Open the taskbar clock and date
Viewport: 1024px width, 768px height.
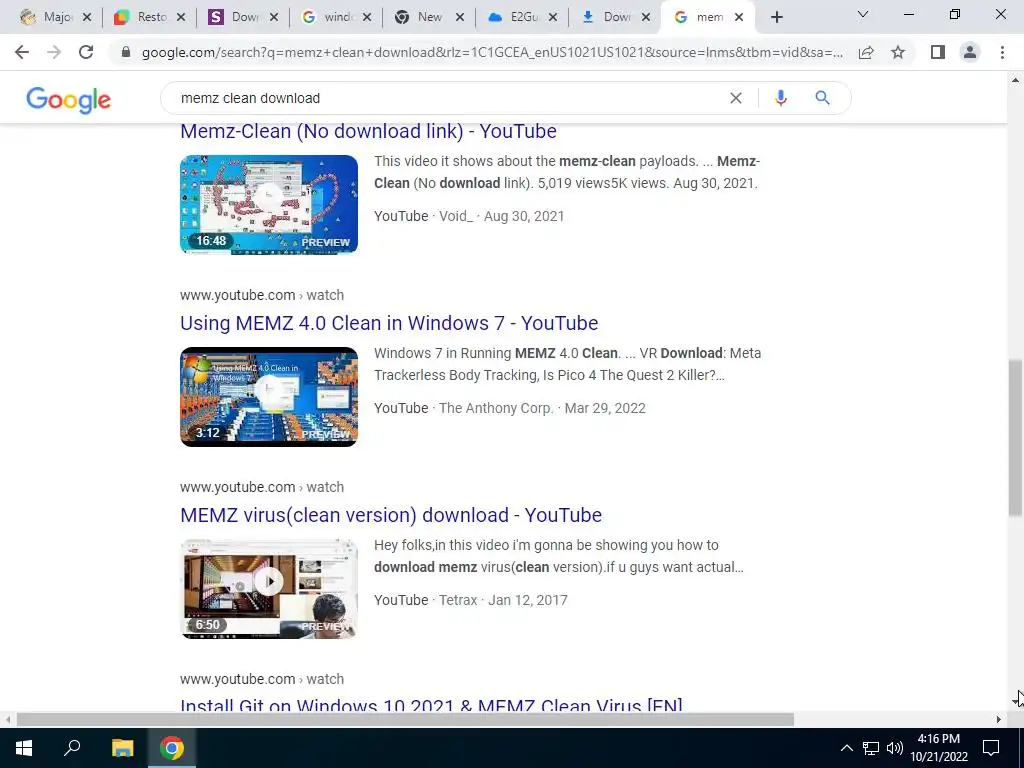pyautogui.click(x=938, y=748)
